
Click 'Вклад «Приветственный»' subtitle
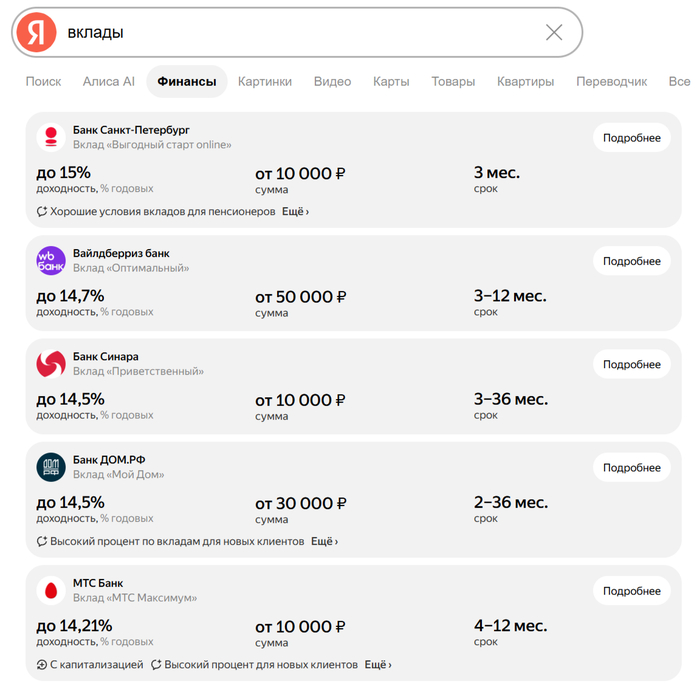pyautogui.click(x=138, y=371)
